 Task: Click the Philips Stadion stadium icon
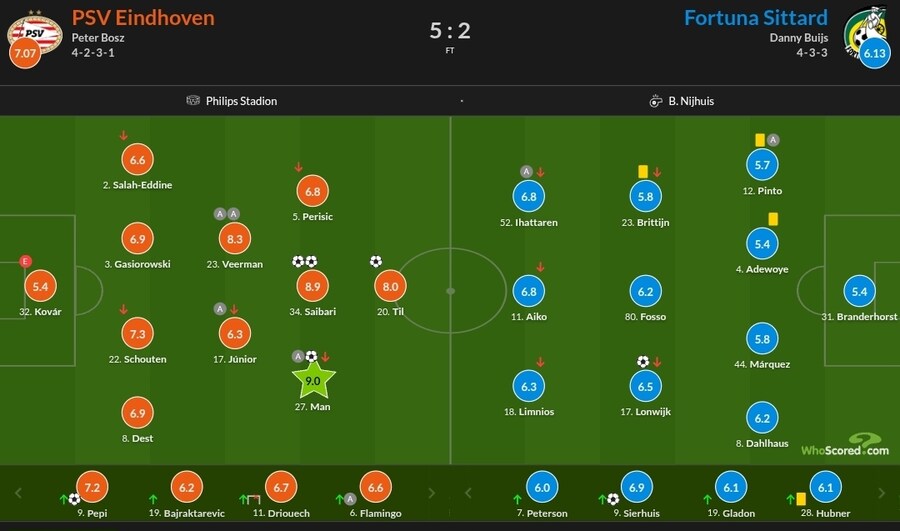pyautogui.click(x=193, y=101)
